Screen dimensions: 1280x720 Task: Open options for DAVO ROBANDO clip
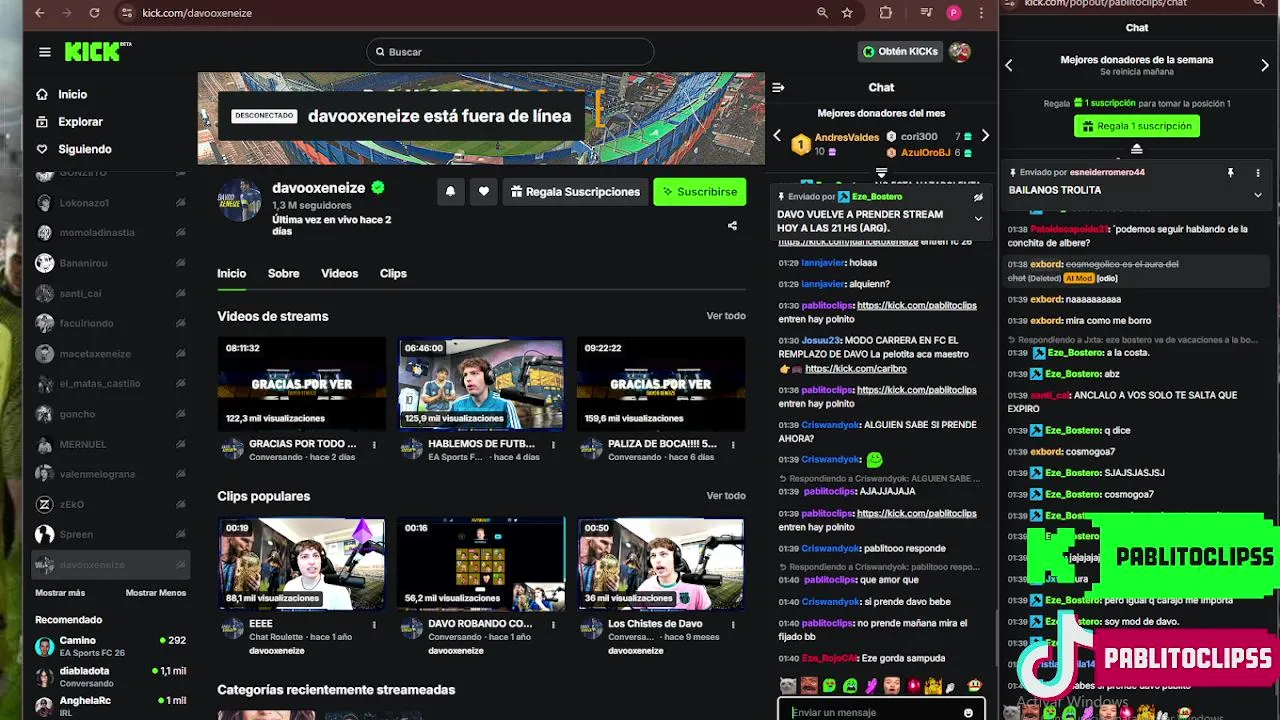pos(553,625)
